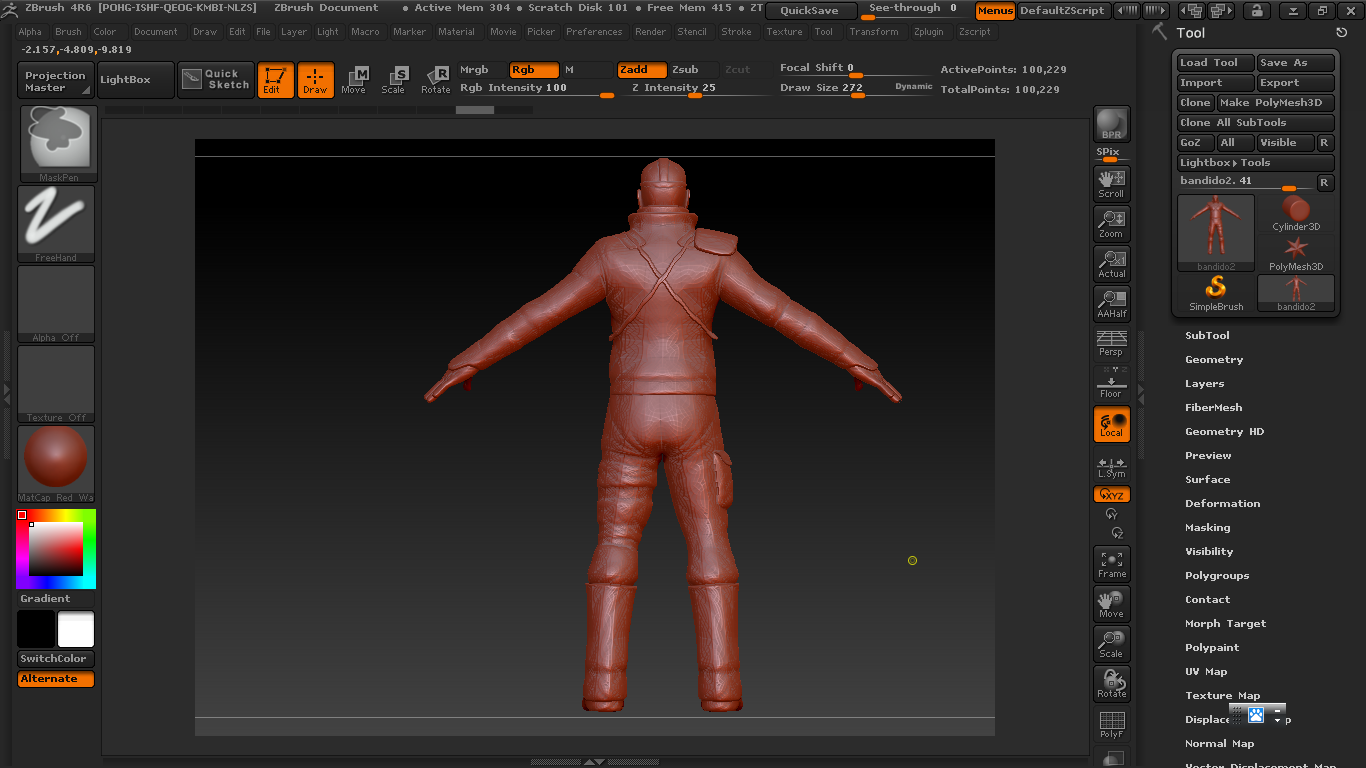Viewport: 1366px width, 768px height.
Task: Toggle Persp perspective view
Action: [x=1111, y=343]
